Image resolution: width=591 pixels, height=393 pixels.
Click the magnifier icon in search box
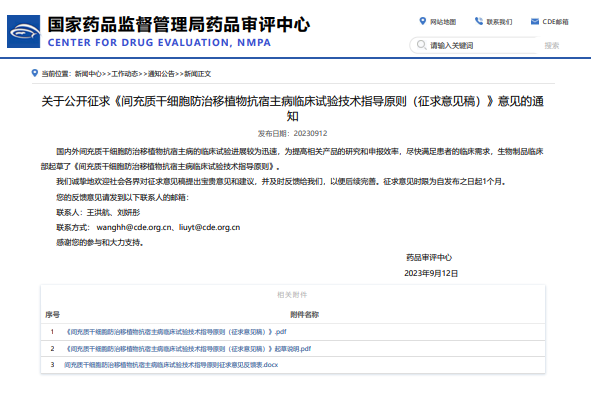point(421,45)
